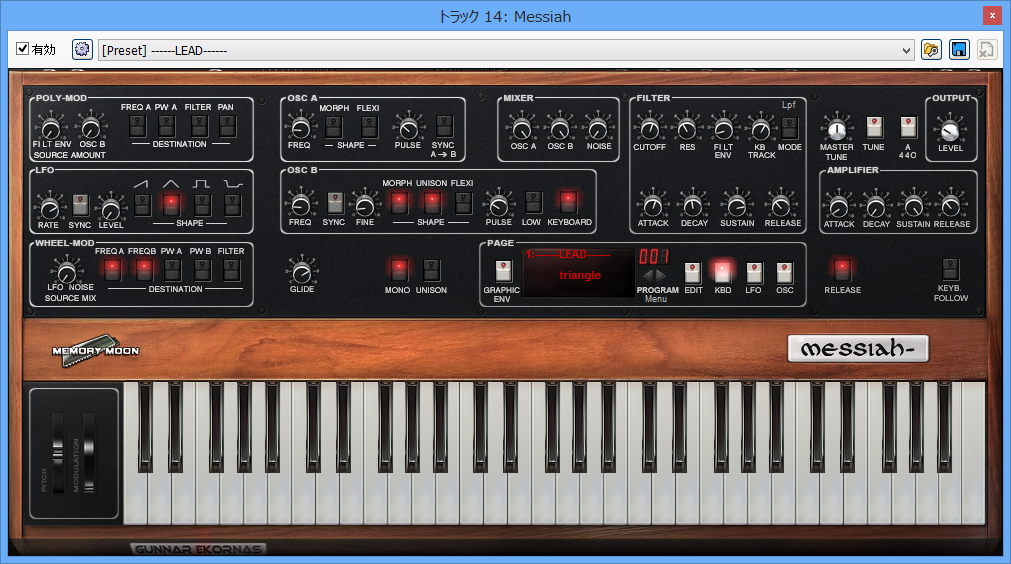Switch the Filter MODE button
The width and height of the screenshot is (1011, 564).
pyautogui.click(x=789, y=128)
